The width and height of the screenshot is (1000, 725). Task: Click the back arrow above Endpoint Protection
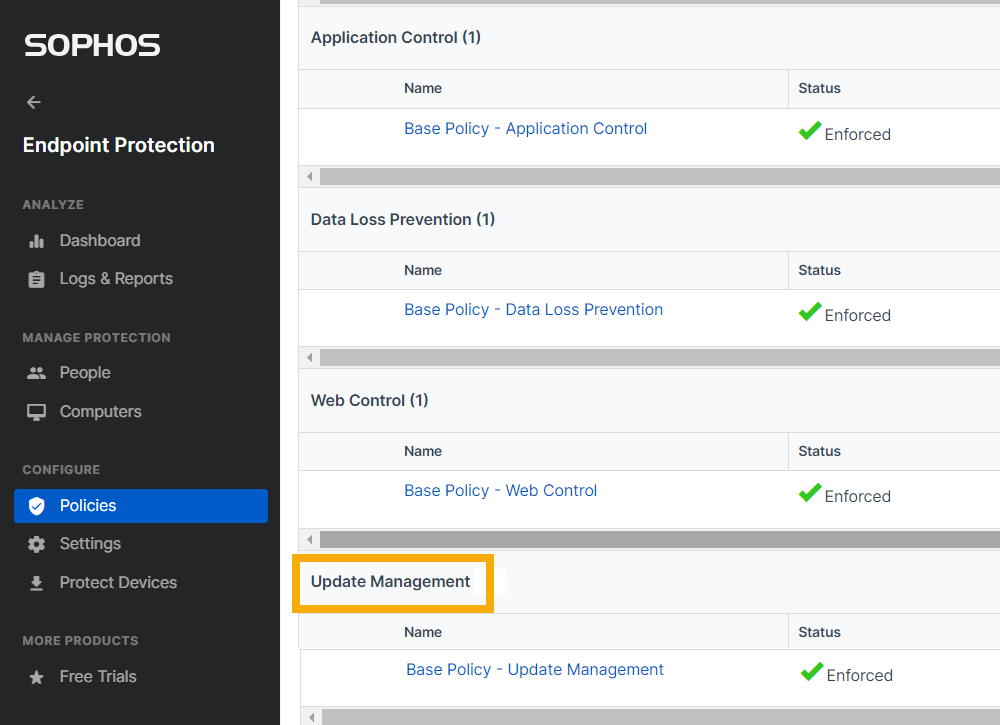pyautogui.click(x=34, y=102)
